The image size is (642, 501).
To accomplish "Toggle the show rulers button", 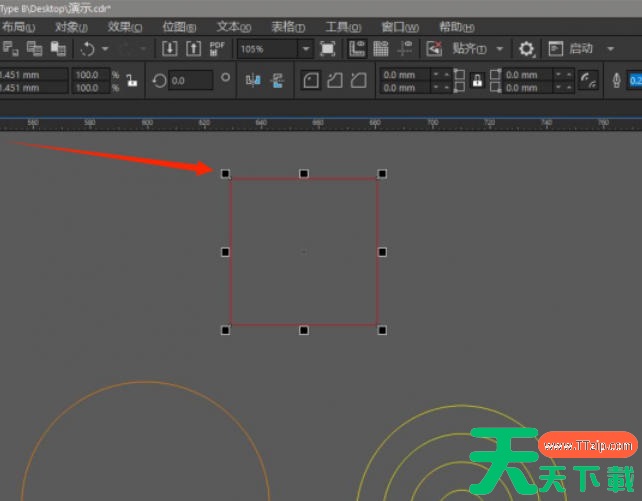I will (x=356, y=48).
